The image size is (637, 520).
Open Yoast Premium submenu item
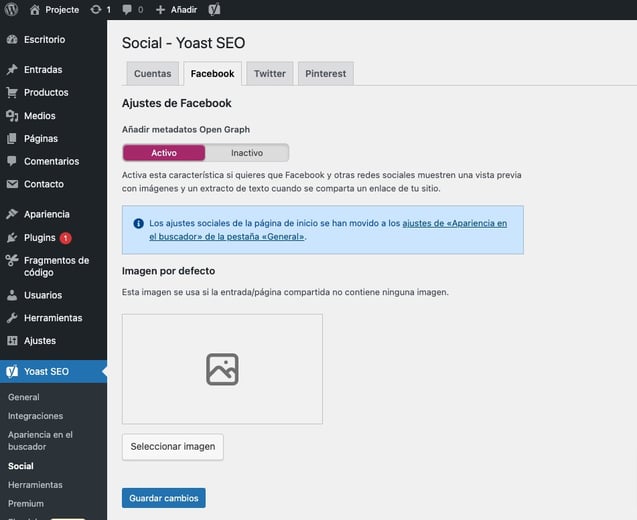click(x=26, y=503)
